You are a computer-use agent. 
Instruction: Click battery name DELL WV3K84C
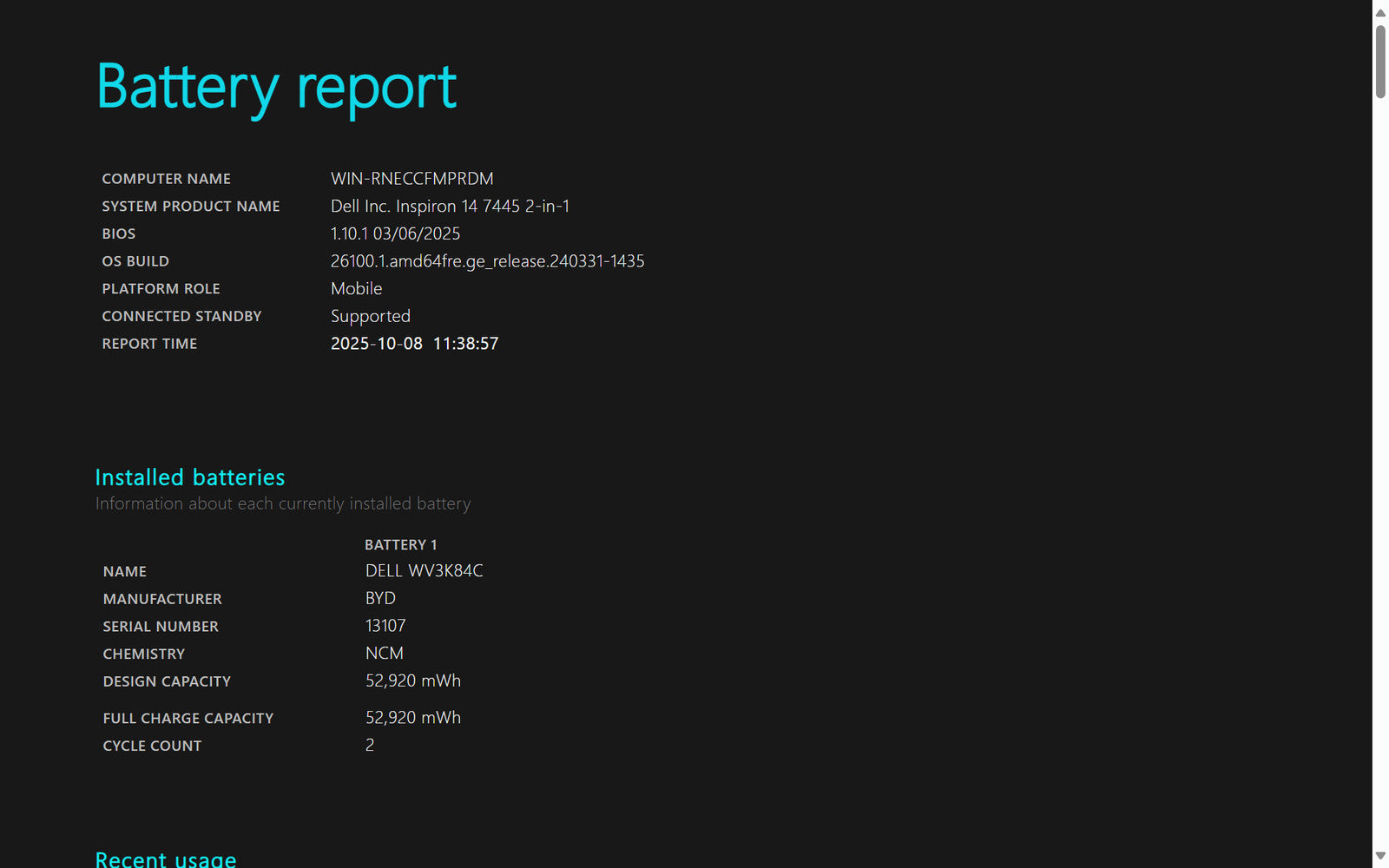(424, 571)
